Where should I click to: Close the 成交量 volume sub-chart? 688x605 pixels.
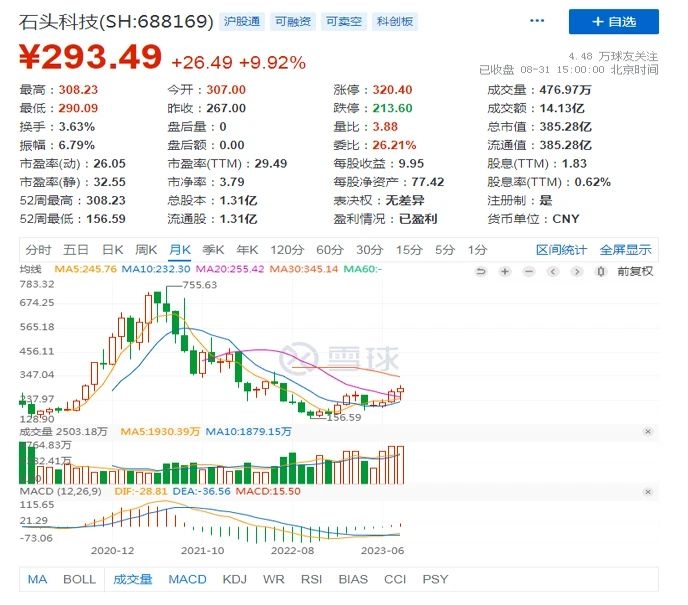point(648,432)
